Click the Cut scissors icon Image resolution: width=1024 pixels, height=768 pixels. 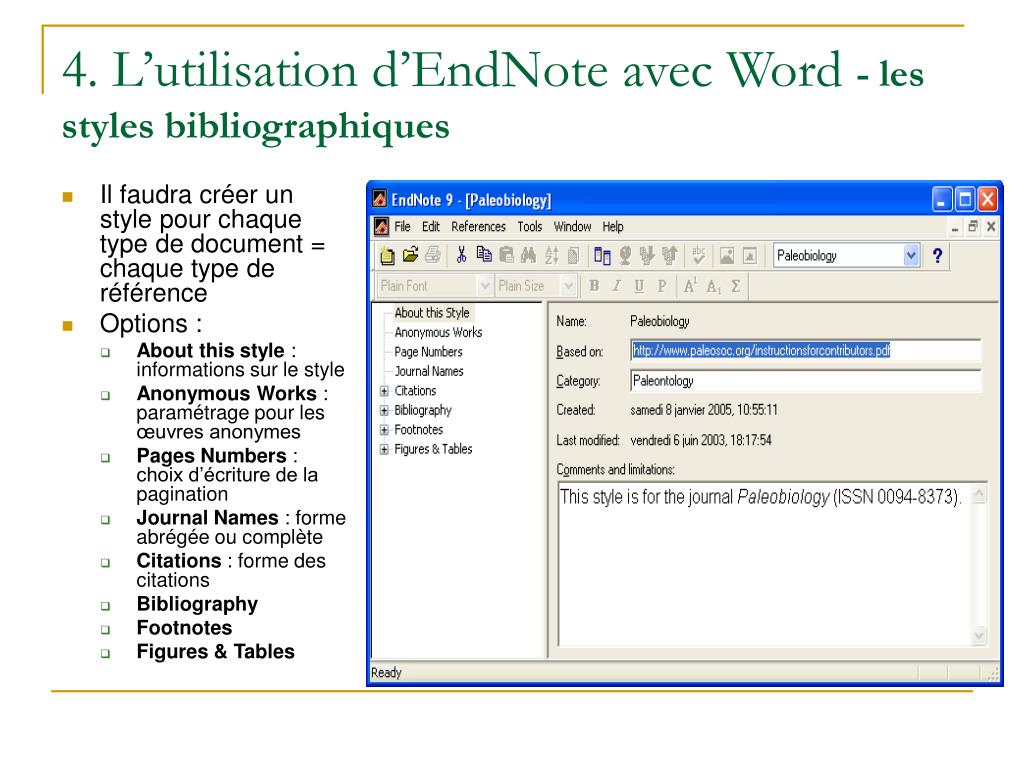point(461,255)
